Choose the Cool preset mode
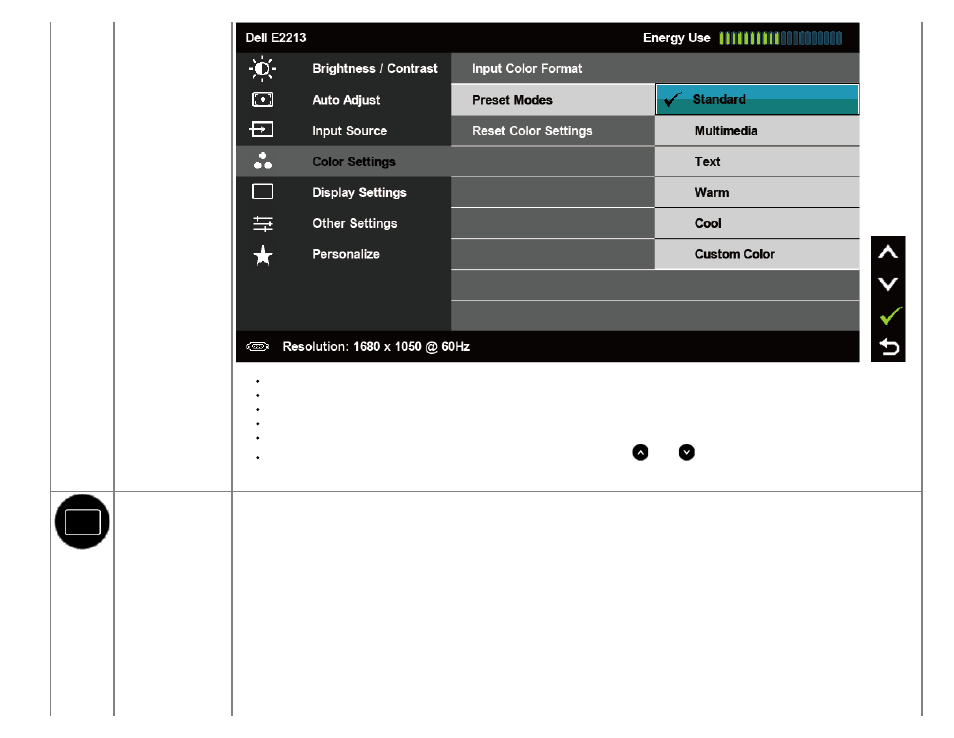 tap(757, 223)
